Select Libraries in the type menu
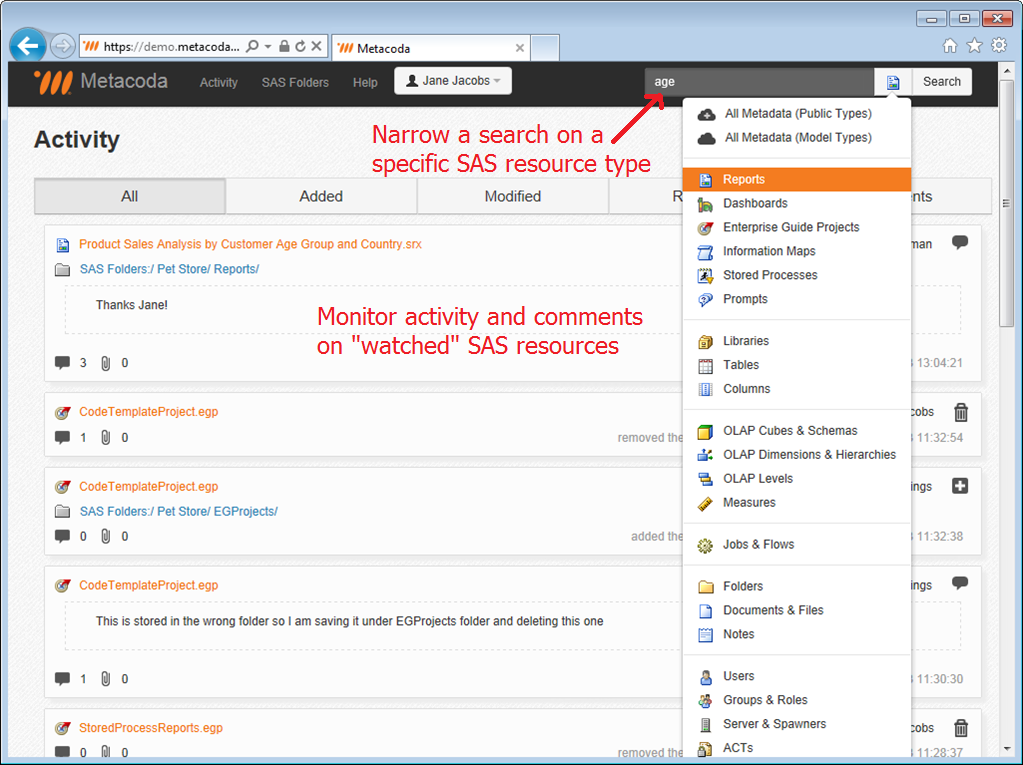Image resolution: width=1023 pixels, height=765 pixels. click(797, 341)
